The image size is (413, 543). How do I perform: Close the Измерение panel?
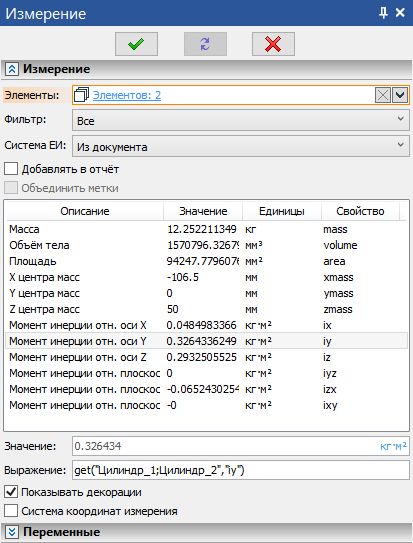[x=400, y=13]
